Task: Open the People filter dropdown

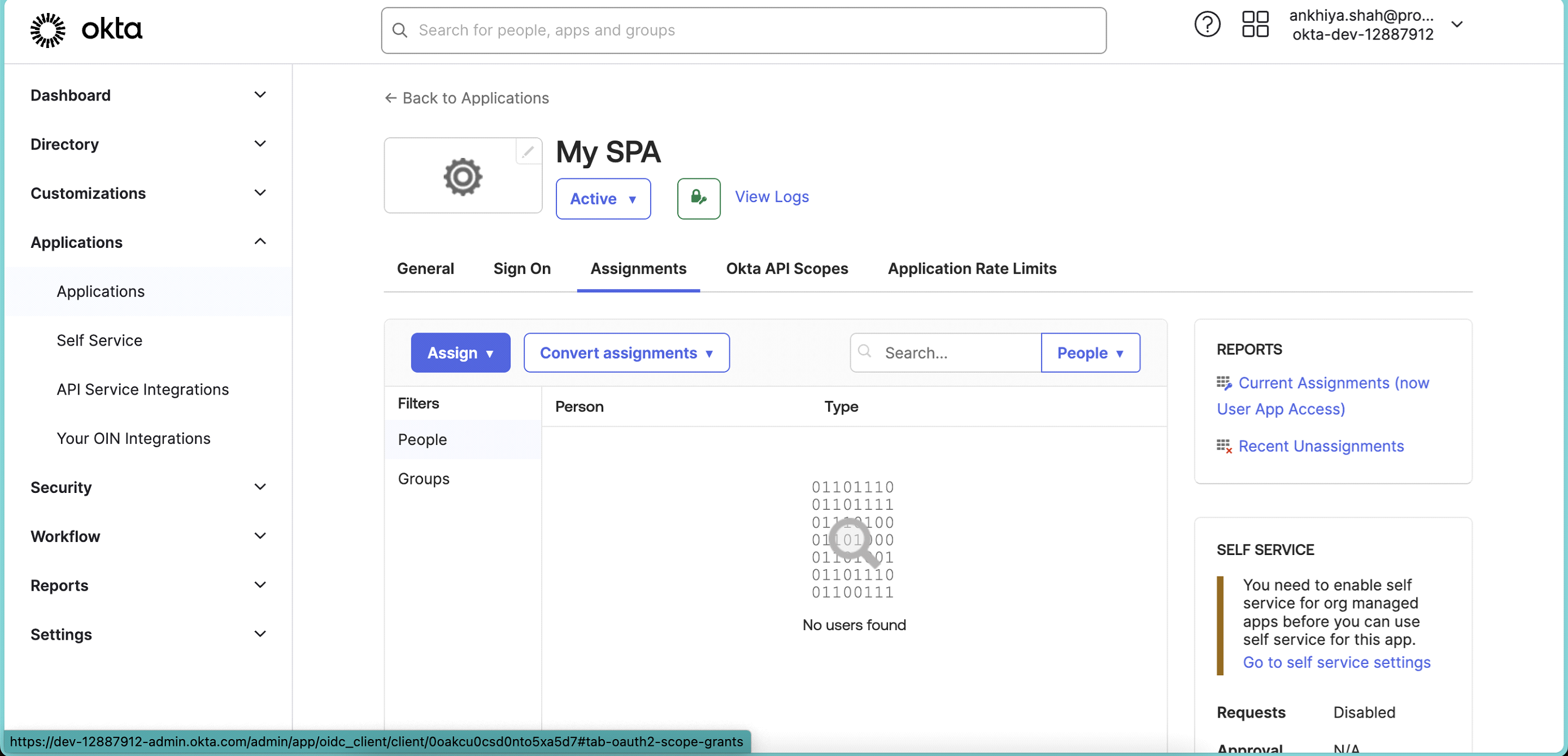Action: (1090, 353)
